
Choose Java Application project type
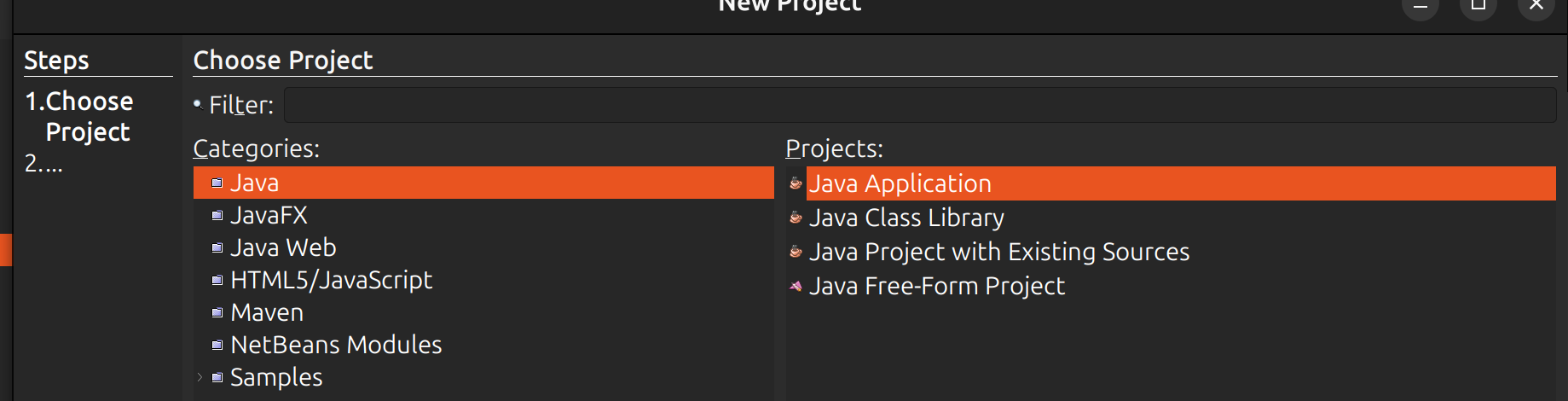(x=1181, y=183)
